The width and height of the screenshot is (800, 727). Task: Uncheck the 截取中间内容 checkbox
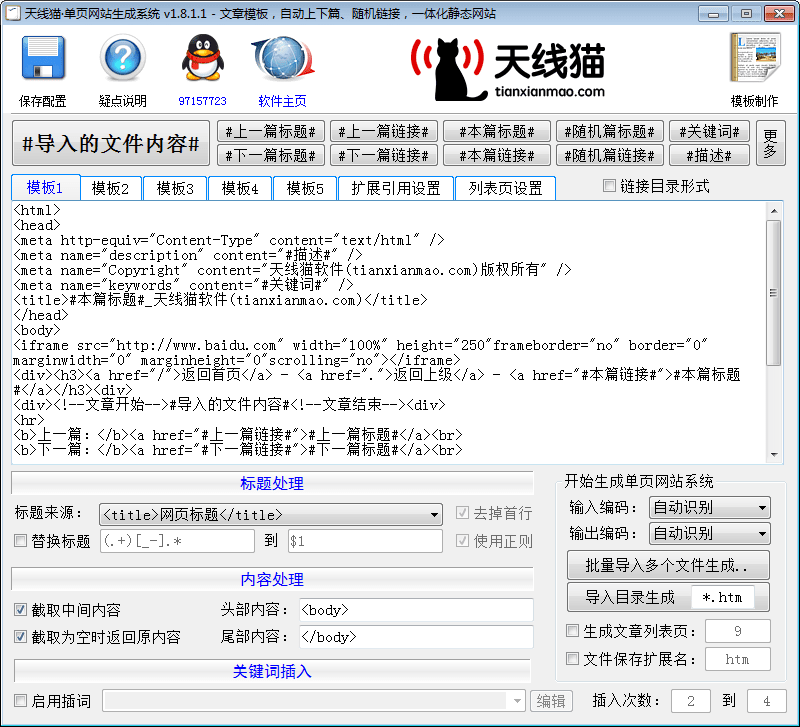(20, 610)
